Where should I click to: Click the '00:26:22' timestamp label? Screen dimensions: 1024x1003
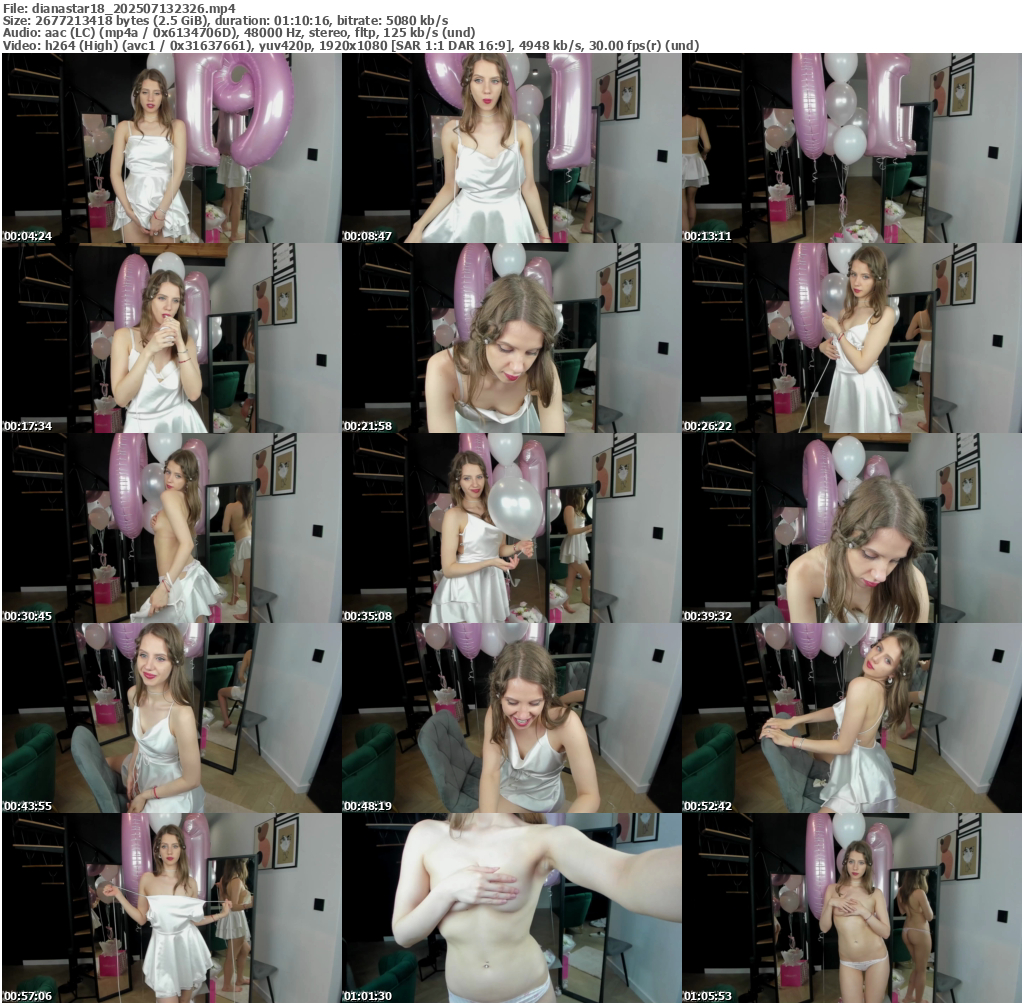708,426
